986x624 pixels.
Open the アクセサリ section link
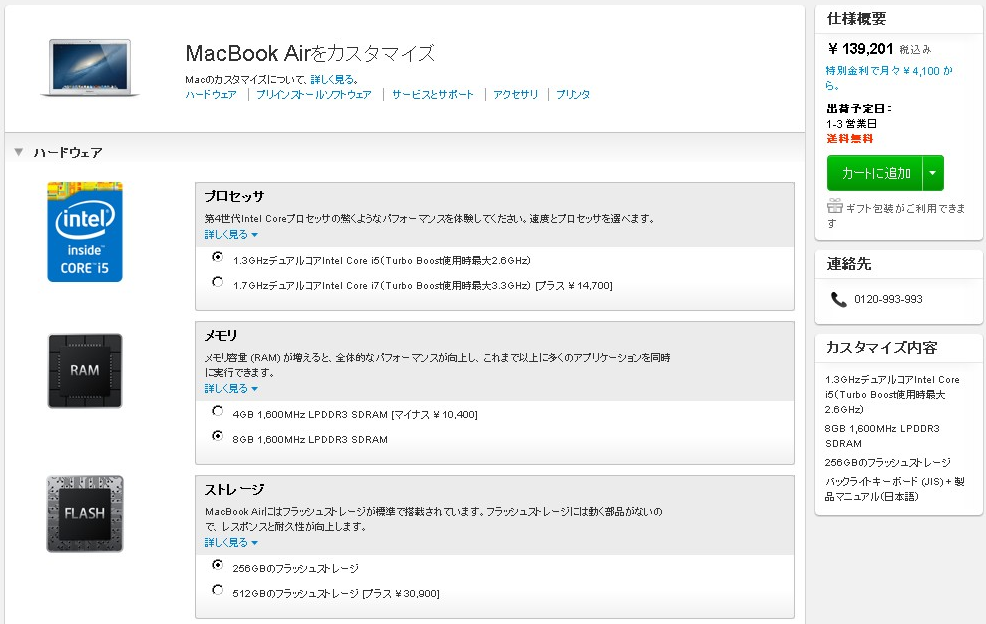[x=516, y=95]
